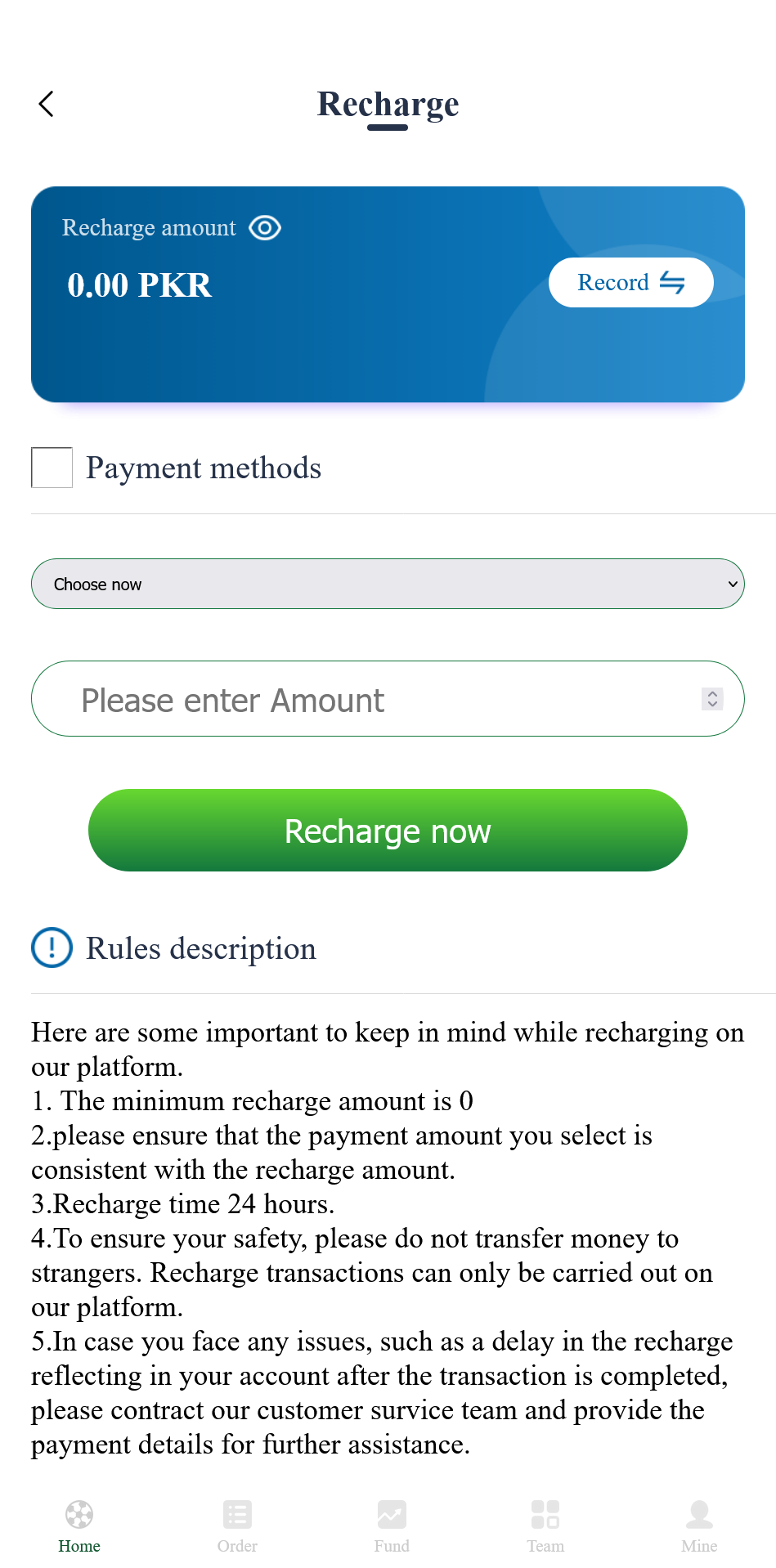Click the chevron on the Choose now dropdown
Viewport: 776px width, 1568px height.
tap(733, 584)
